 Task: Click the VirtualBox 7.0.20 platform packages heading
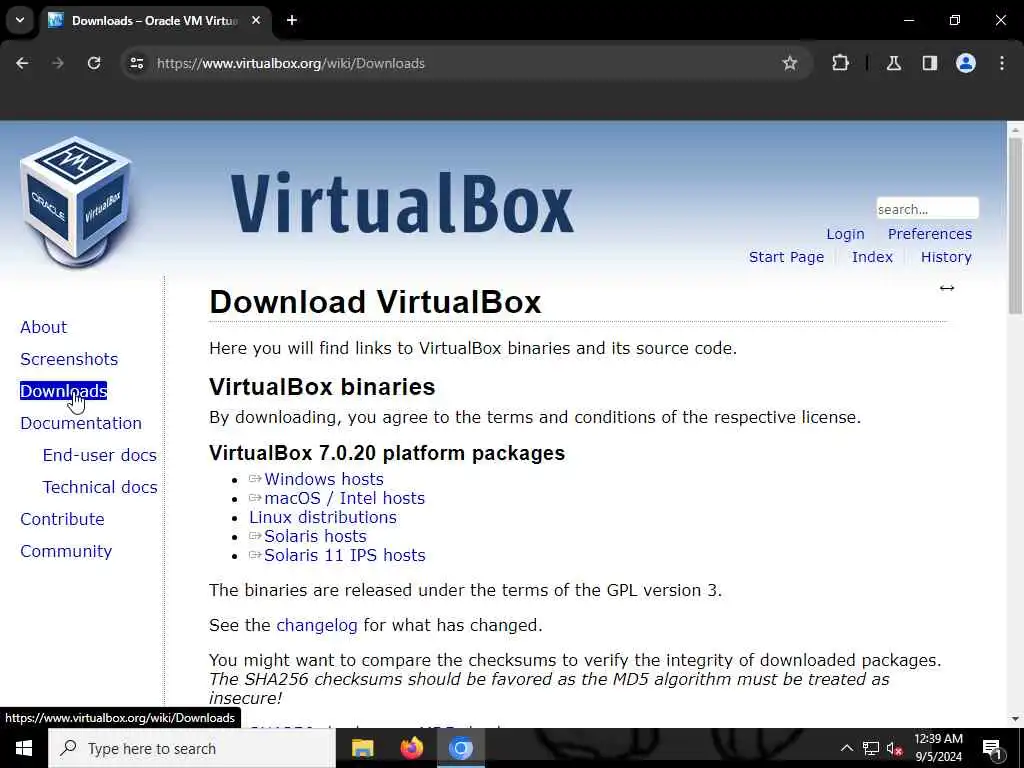(x=387, y=453)
